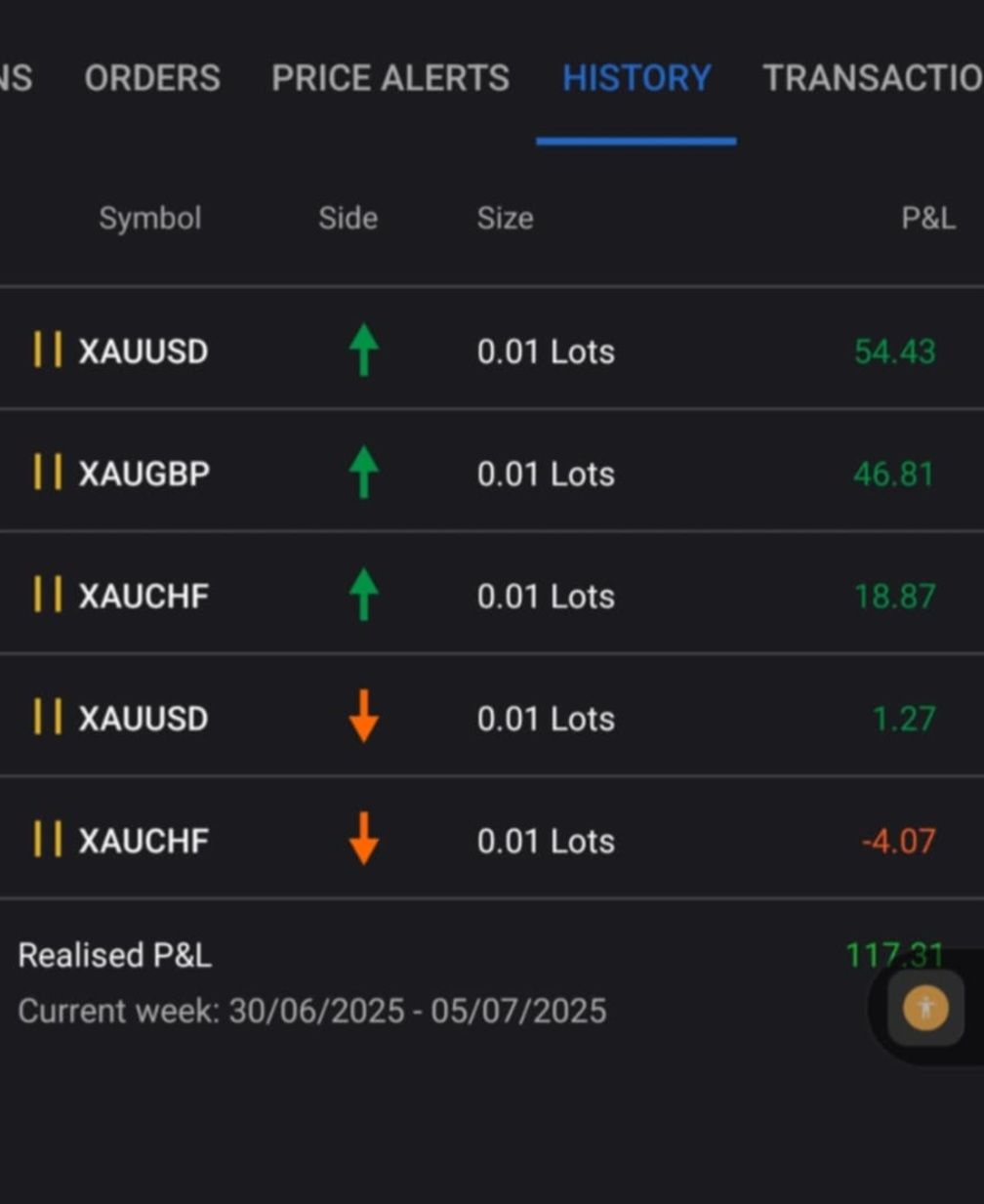The image size is (984, 1204).
Task: Open the PRICE ALERTS tab
Action: coord(390,78)
